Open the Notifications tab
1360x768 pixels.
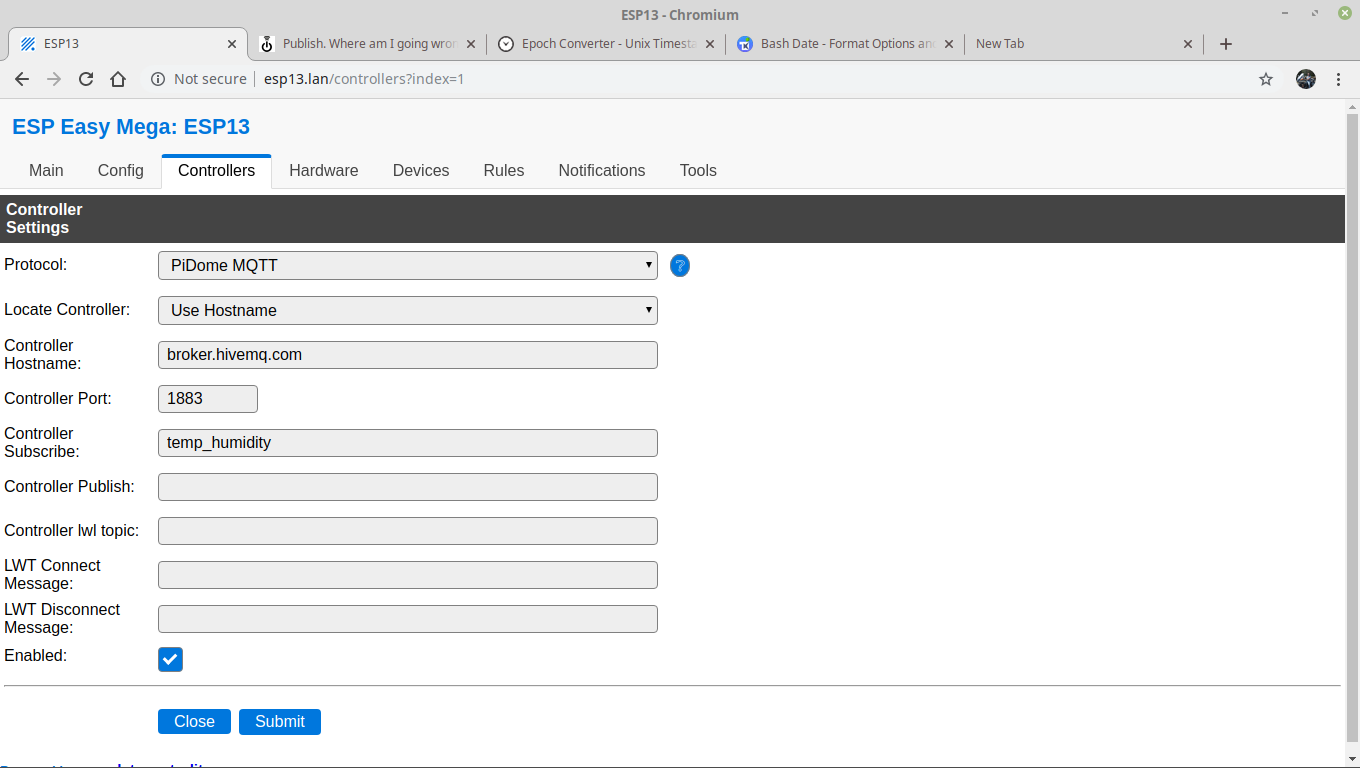[x=602, y=171]
